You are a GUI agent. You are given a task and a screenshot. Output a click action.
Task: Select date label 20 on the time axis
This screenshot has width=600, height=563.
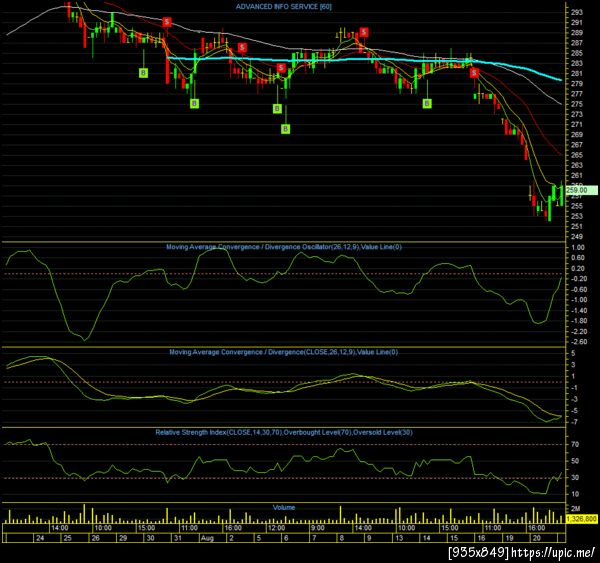click(536, 538)
